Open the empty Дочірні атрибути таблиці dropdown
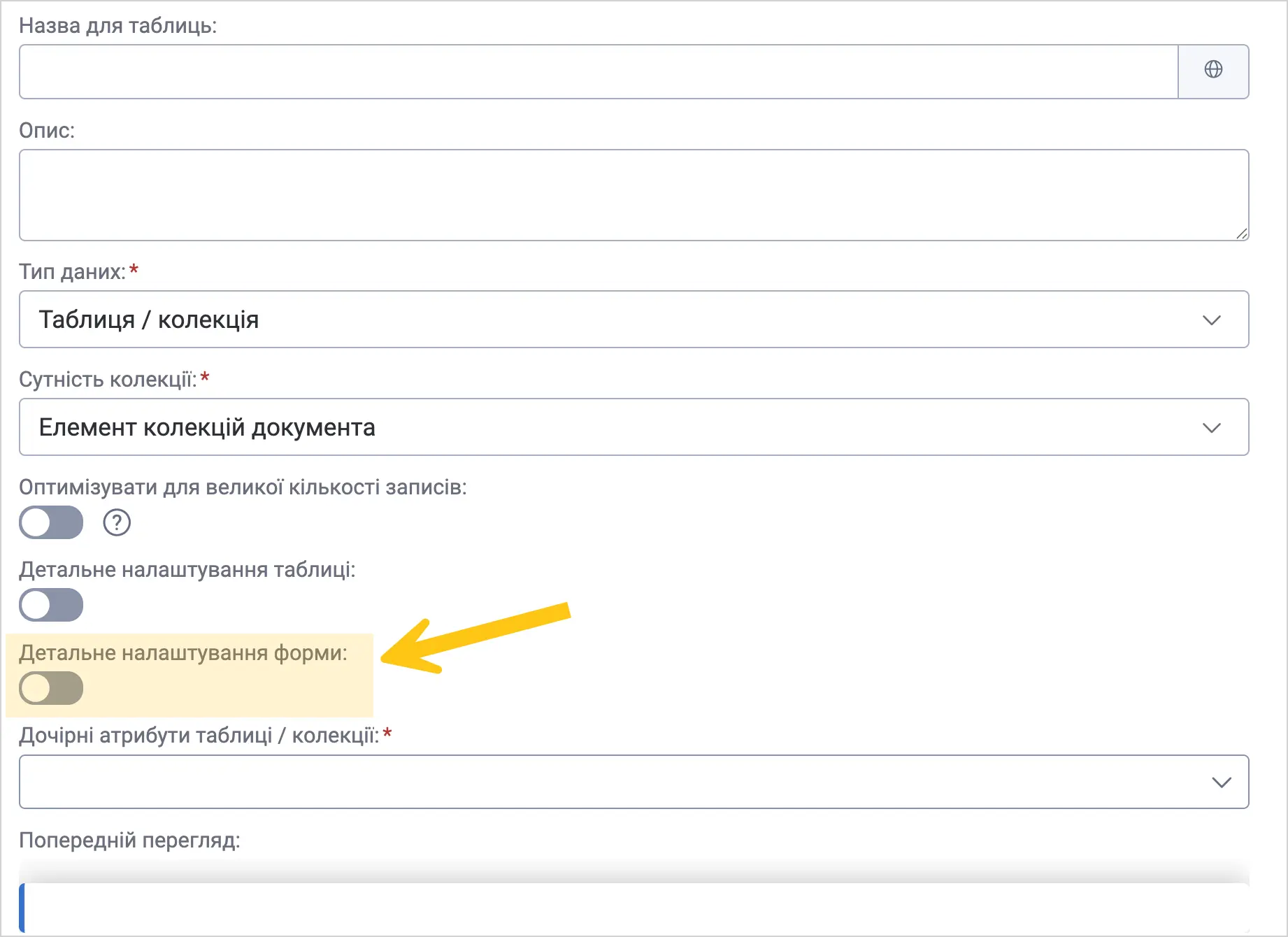 pyautogui.click(x=634, y=782)
